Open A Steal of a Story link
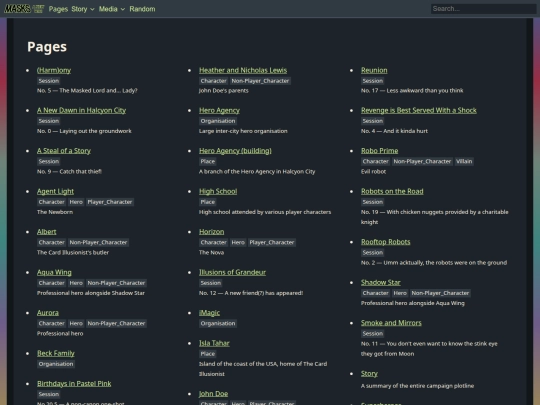This screenshot has width=540, height=405. click(64, 151)
